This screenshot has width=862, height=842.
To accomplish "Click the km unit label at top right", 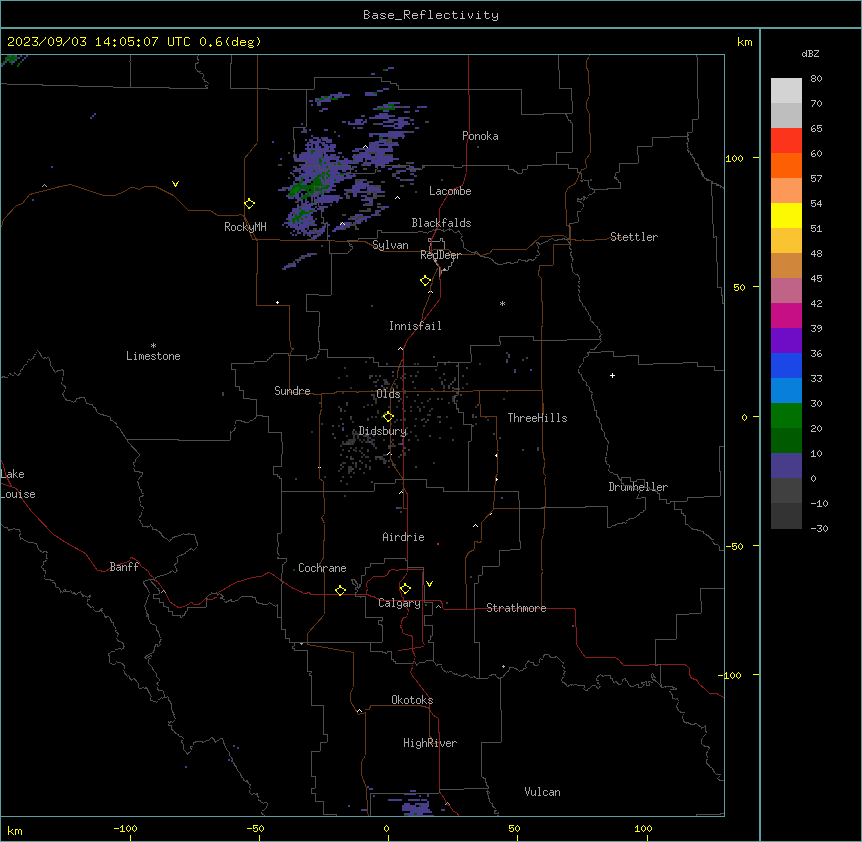I will pos(744,42).
